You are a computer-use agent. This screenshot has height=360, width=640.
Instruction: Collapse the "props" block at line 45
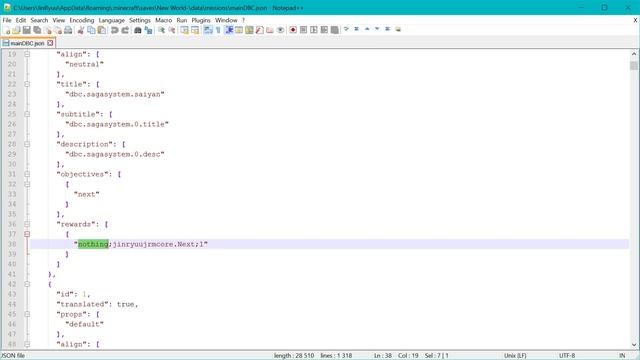27,314
